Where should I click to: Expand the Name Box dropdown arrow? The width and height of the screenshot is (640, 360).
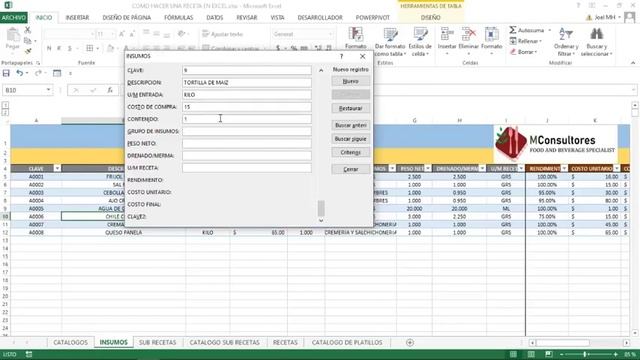tap(48, 90)
